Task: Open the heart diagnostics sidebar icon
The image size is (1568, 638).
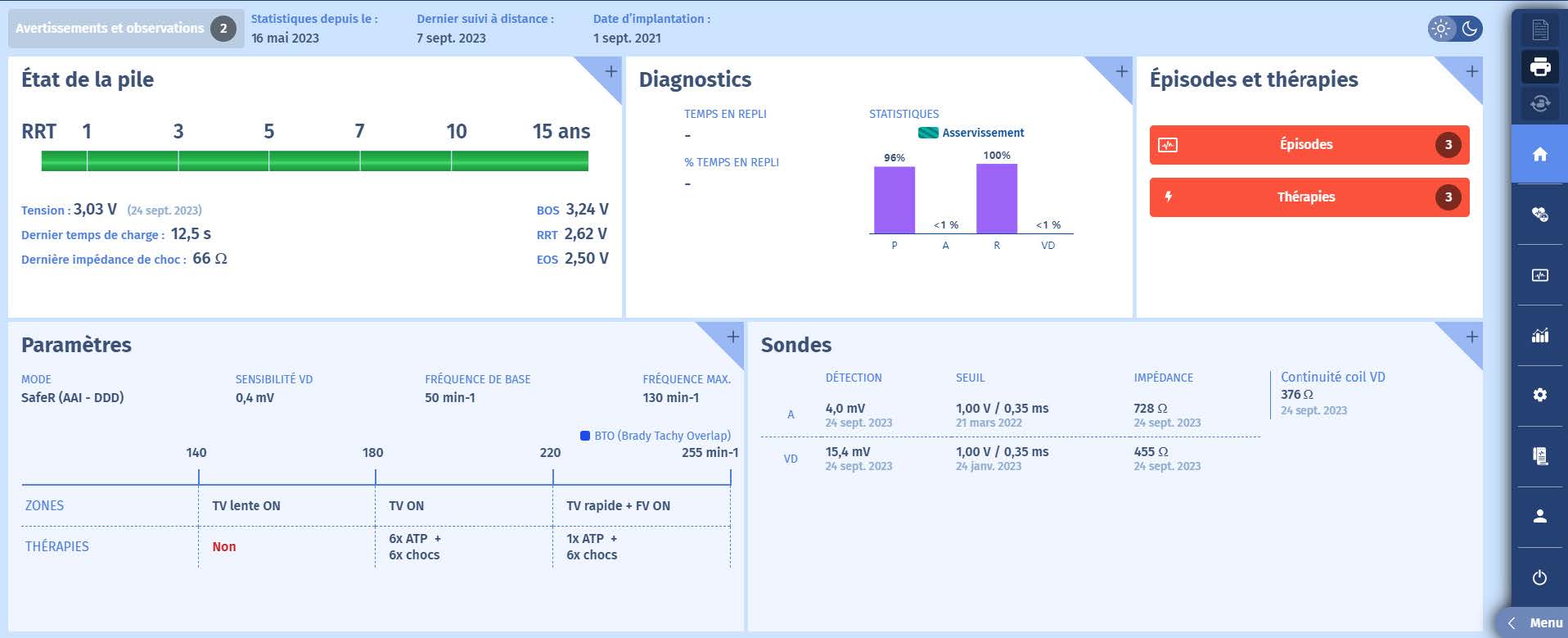Action: pyautogui.click(x=1539, y=215)
